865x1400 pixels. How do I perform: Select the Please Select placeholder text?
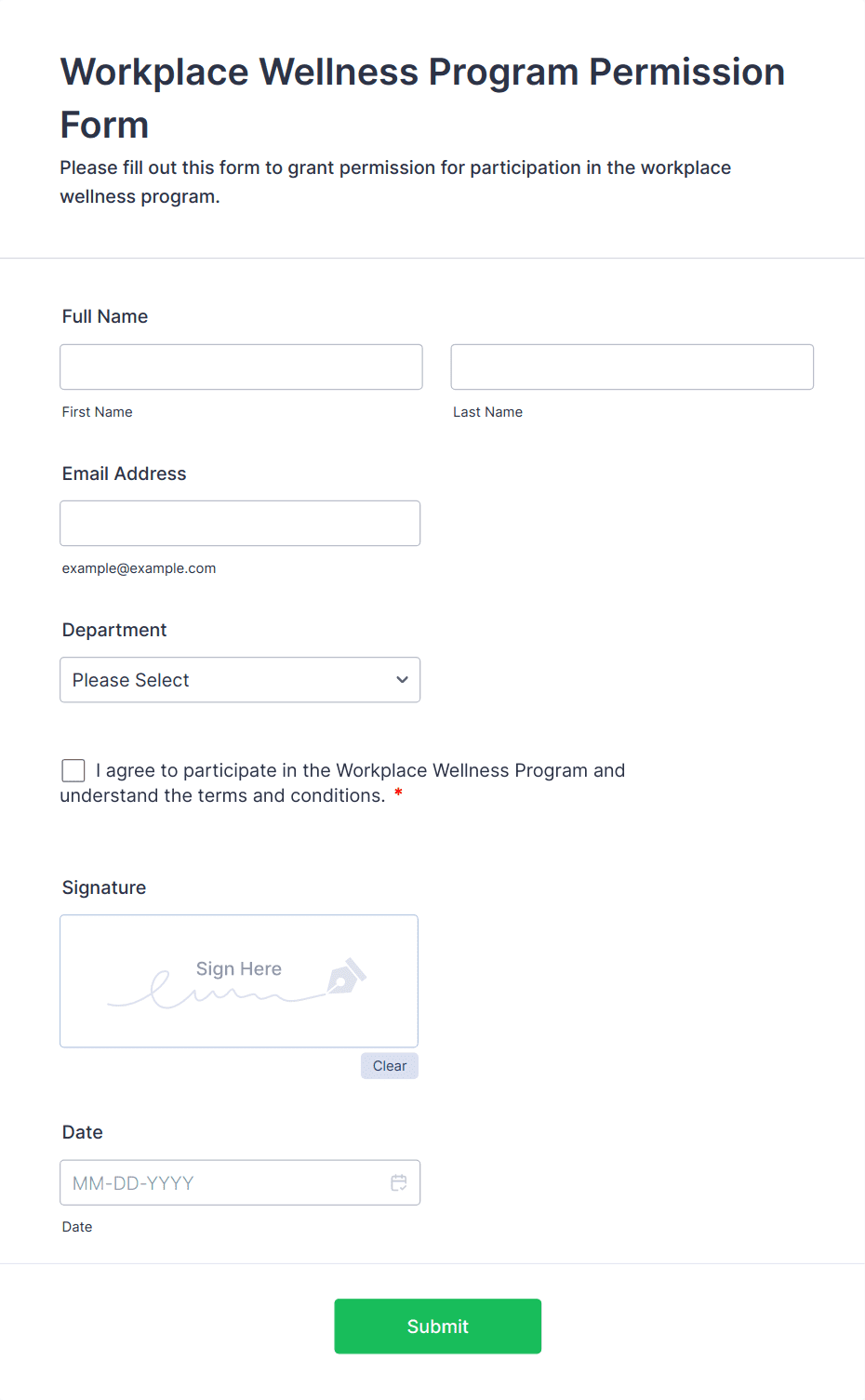click(x=131, y=680)
